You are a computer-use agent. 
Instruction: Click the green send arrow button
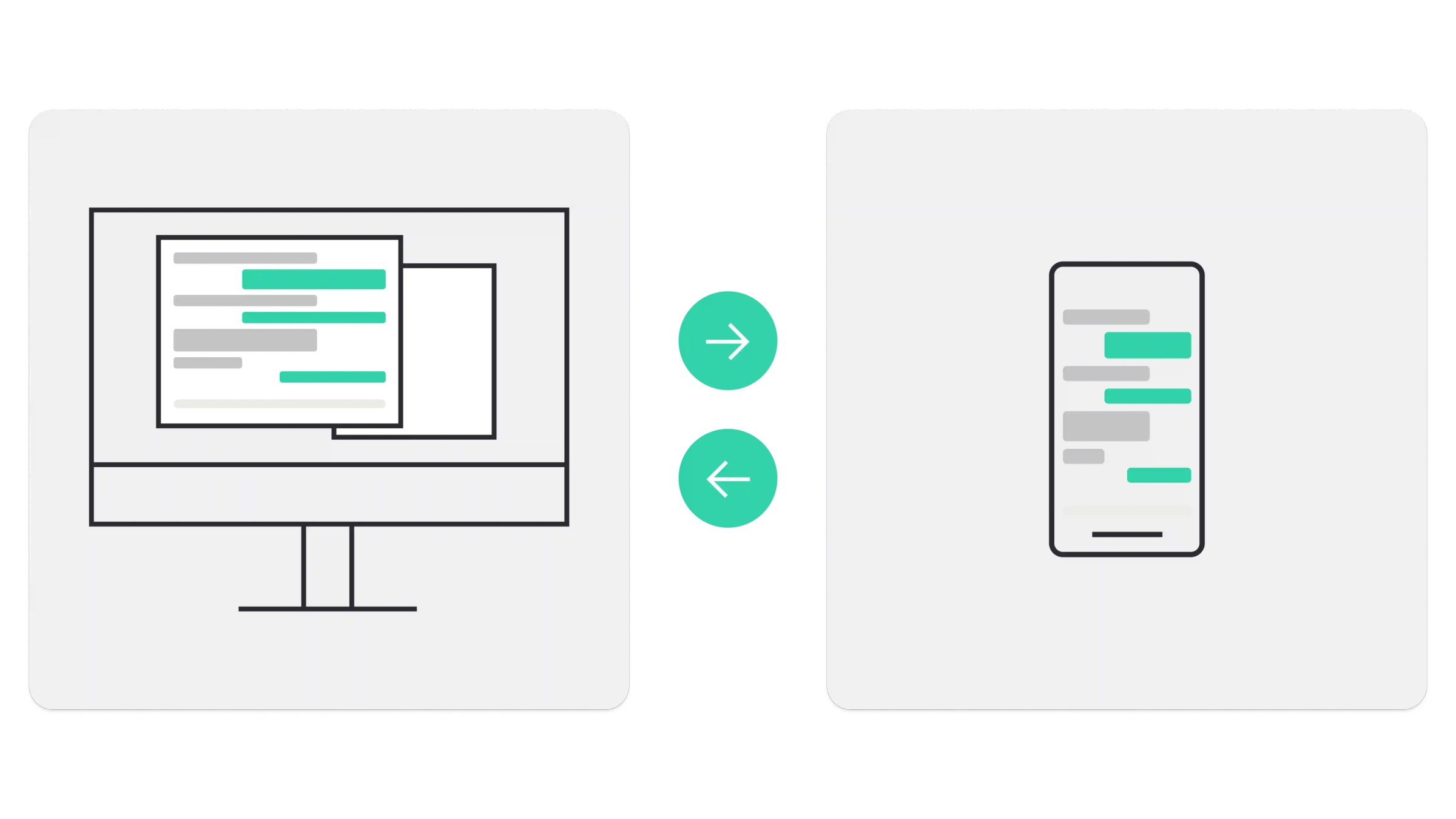[x=728, y=342]
